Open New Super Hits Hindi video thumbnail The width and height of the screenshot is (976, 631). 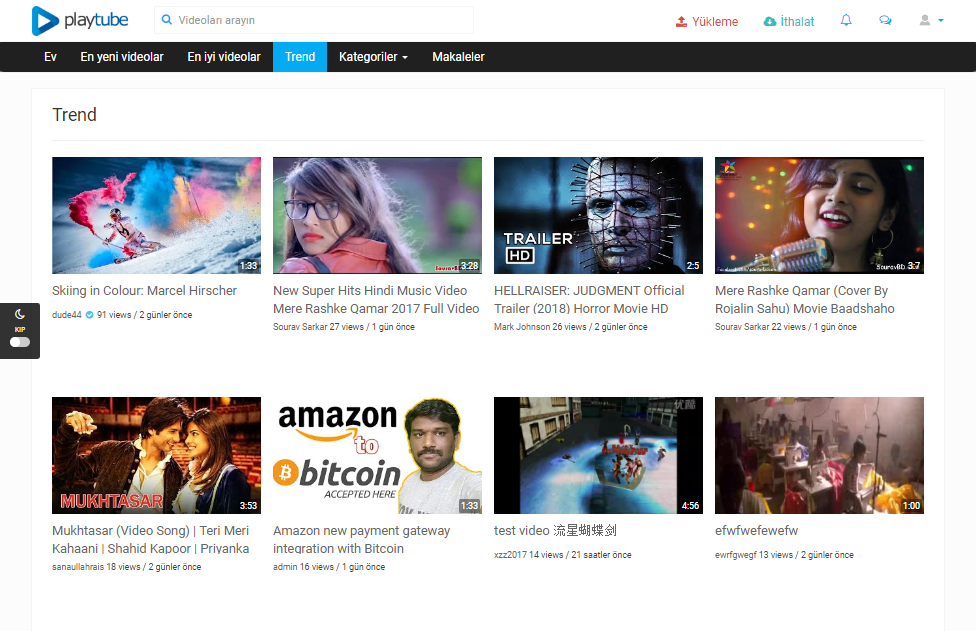click(x=377, y=215)
